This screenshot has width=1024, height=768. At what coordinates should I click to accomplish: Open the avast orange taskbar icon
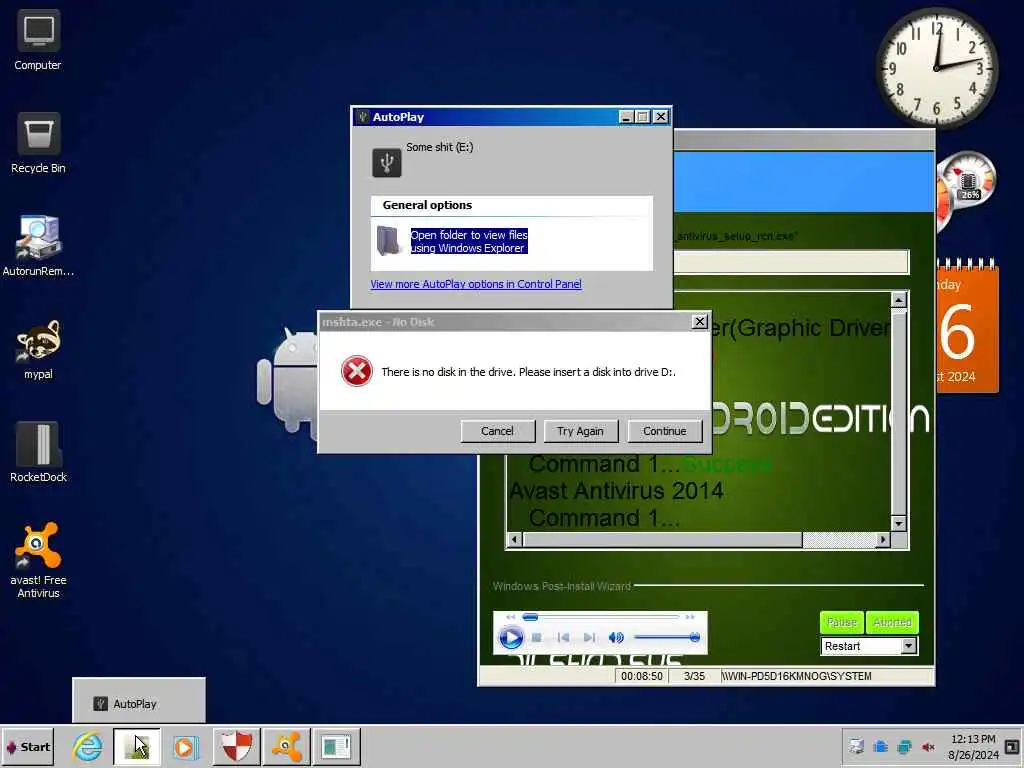point(286,746)
